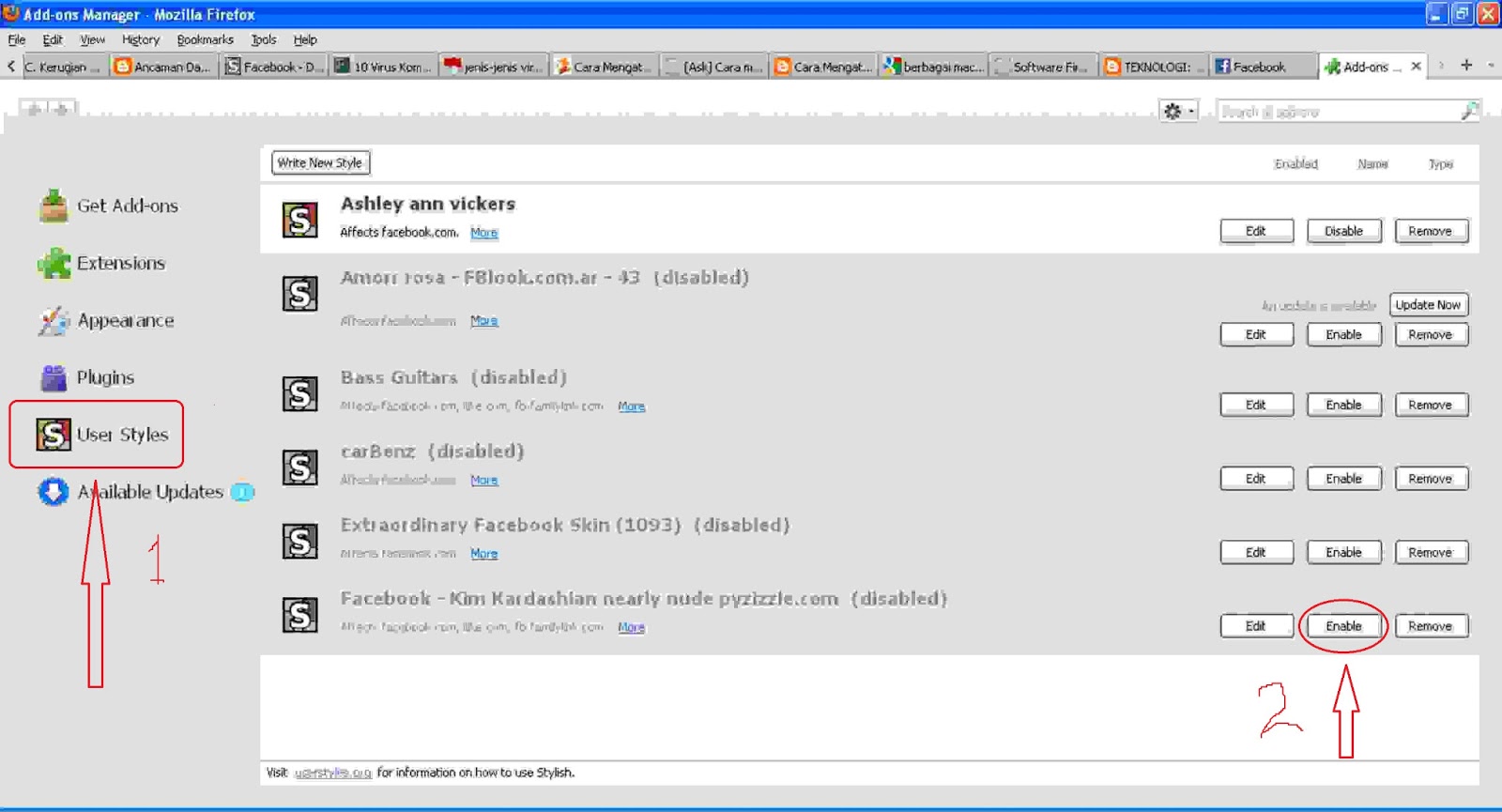Open the History menu
1502x812 pixels.
click(141, 39)
